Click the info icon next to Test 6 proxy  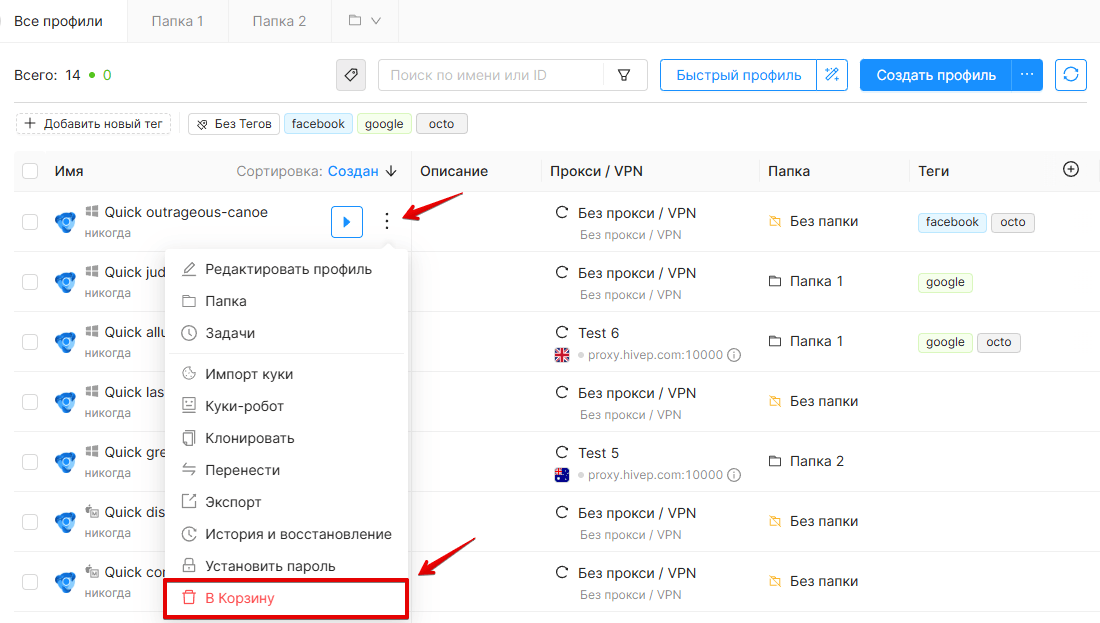click(734, 355)
